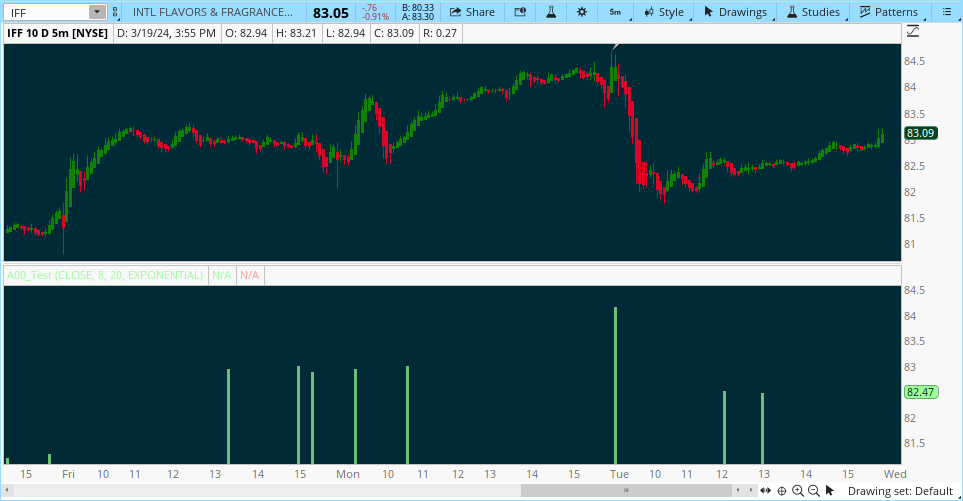Screen dimensions: 963x501
Task: Click the INTL FLAVORS & FRAGRANCE company name
Action: coord(212,12)
